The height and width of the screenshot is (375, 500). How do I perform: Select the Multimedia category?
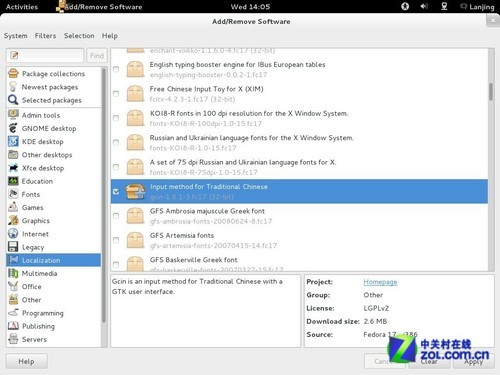click(53, 273)
